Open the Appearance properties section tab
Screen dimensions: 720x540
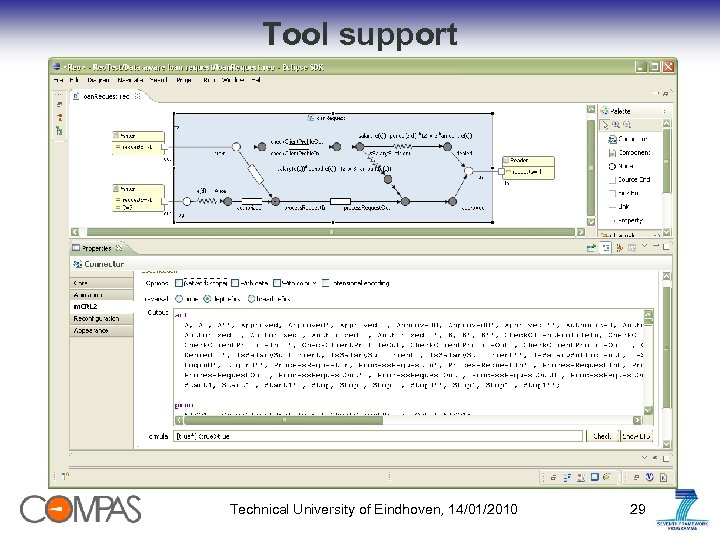(101, 330)
